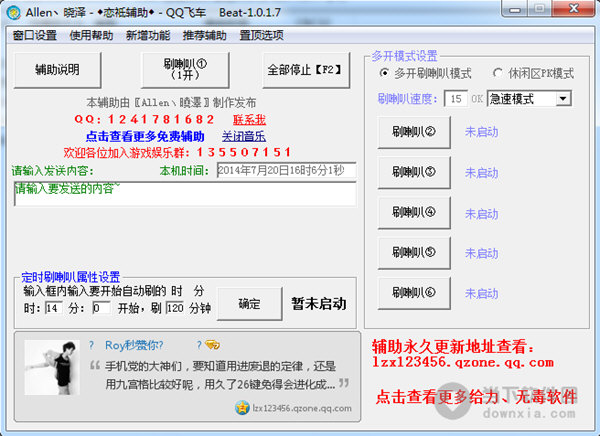Click the 分 minute field showing 0
Image resolution: width=600 pixels, height=436 pixels.
point(101,308)
